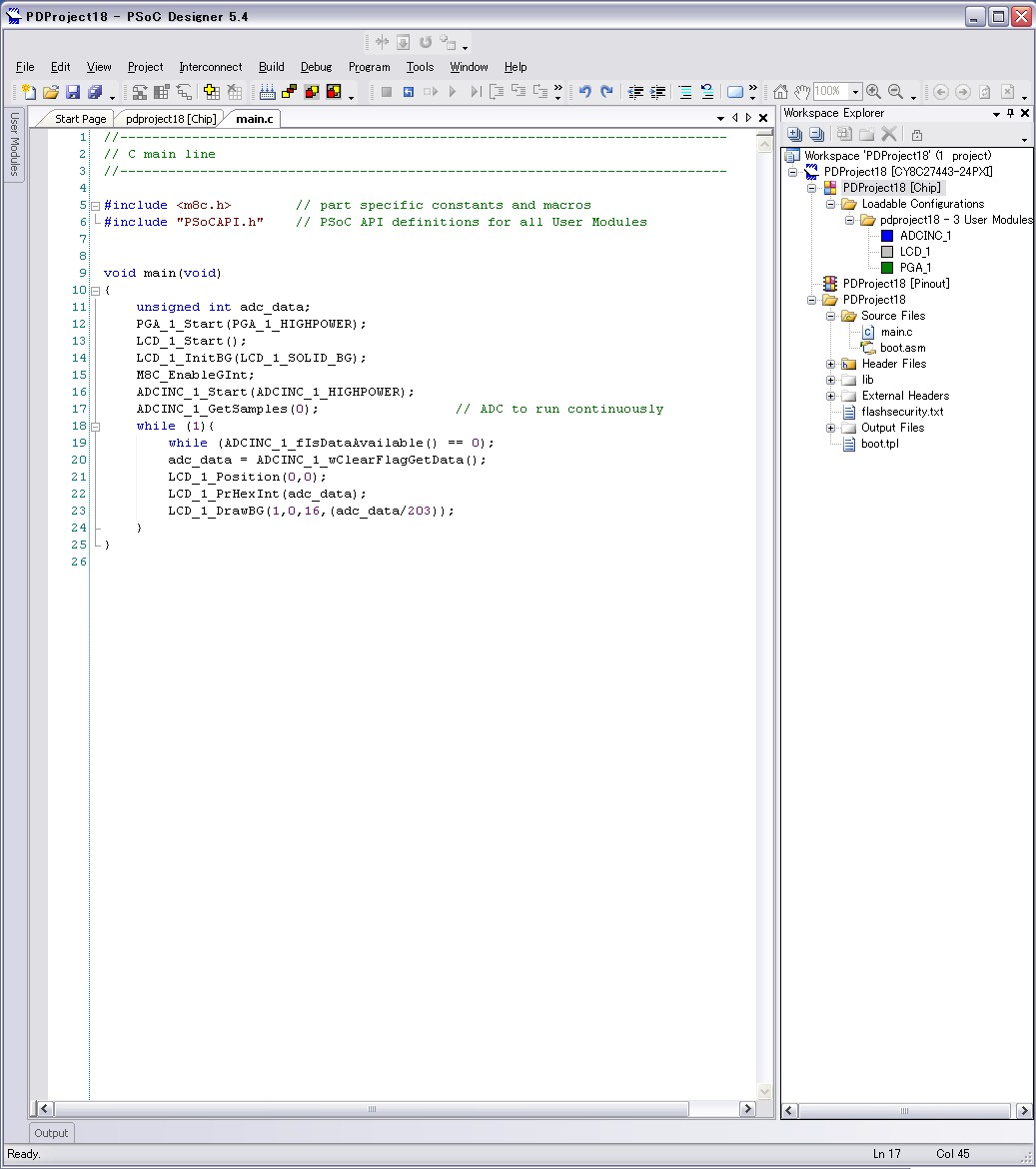Expand the Output Files folder node
This screenshot has height=1169, width=1036.
(x=830, y=428)
